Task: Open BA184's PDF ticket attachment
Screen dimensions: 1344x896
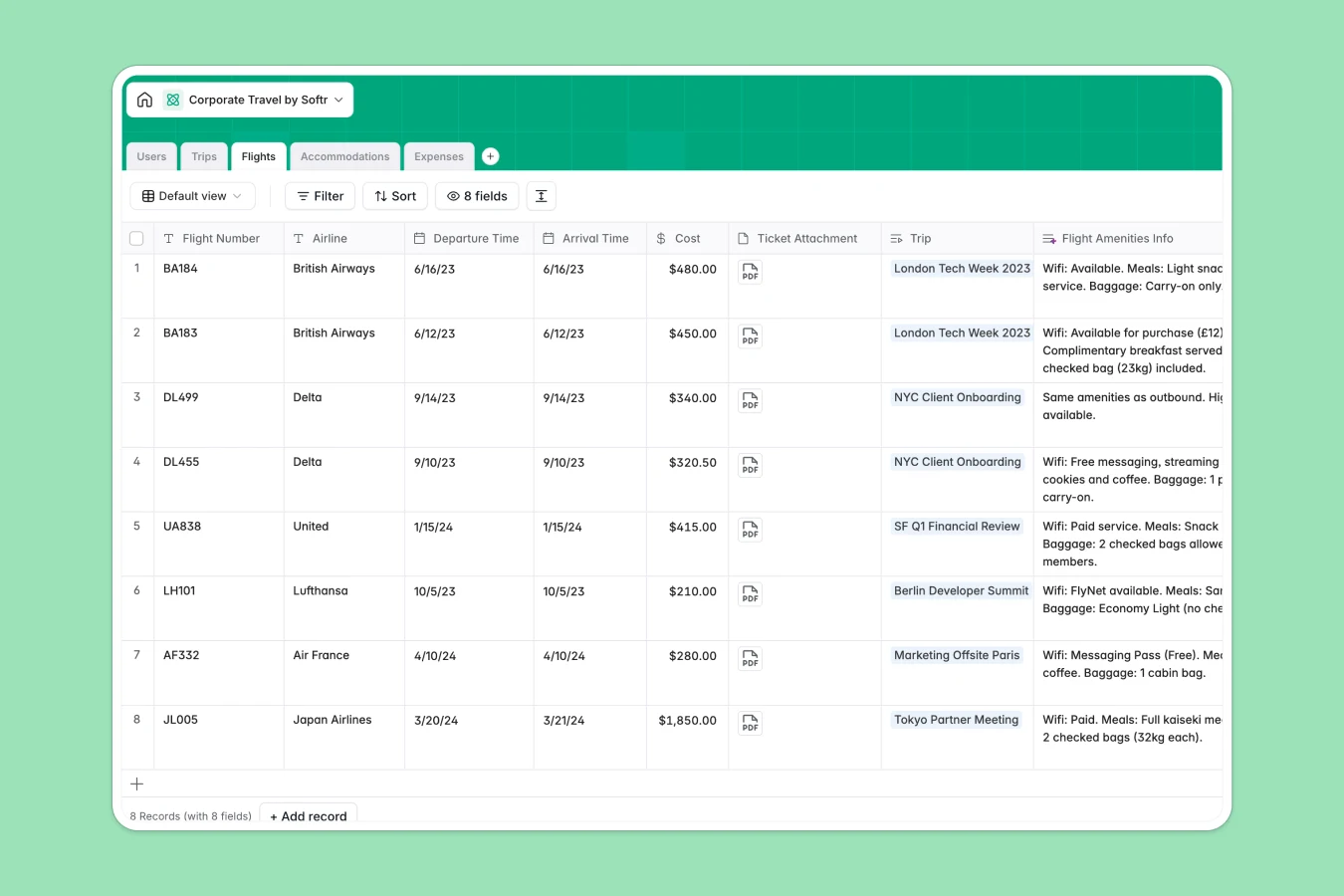Action: tap(750, 271)
